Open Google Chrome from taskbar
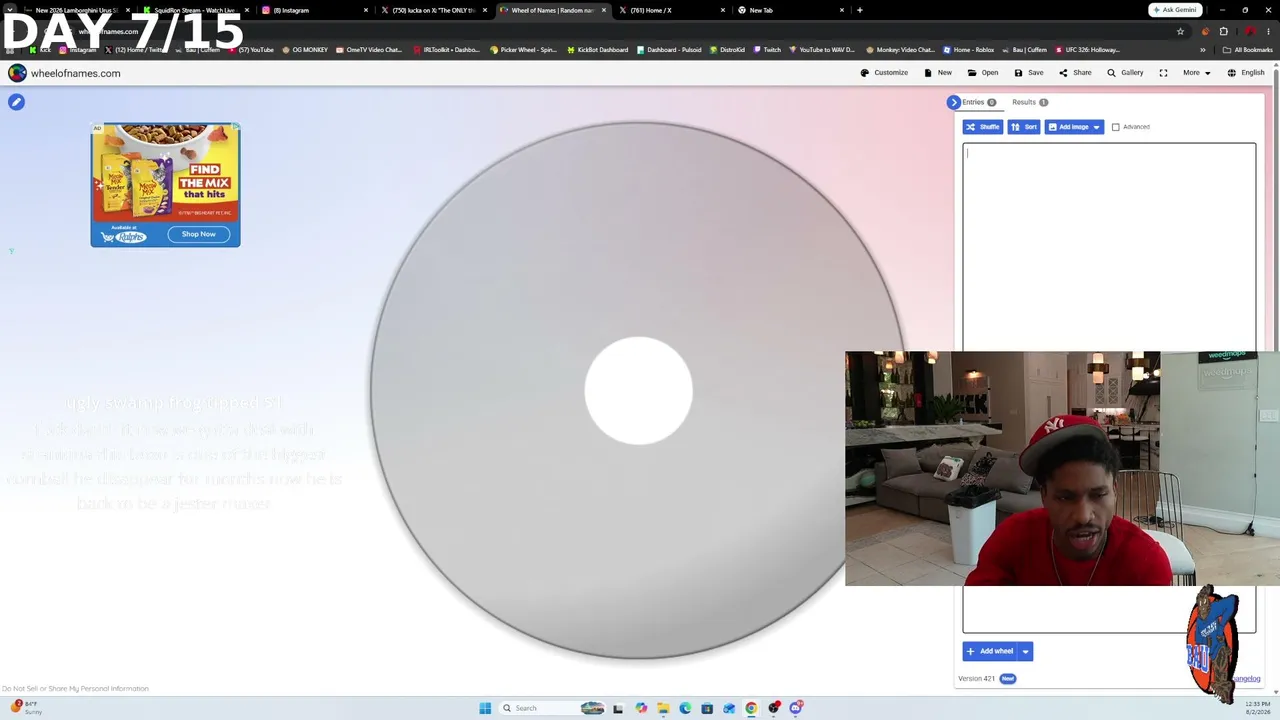This screenshot has width=1280, height=720. tap(751, 708)
